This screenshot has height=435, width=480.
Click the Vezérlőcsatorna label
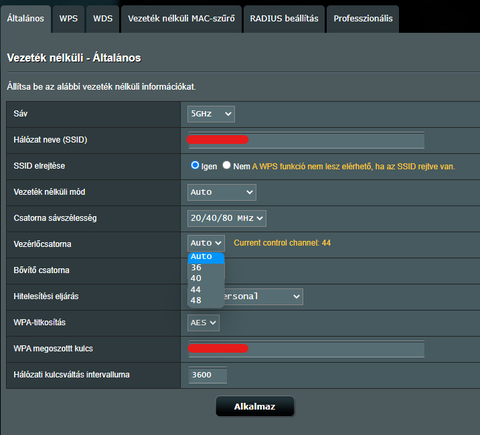(x=42, y=244)
